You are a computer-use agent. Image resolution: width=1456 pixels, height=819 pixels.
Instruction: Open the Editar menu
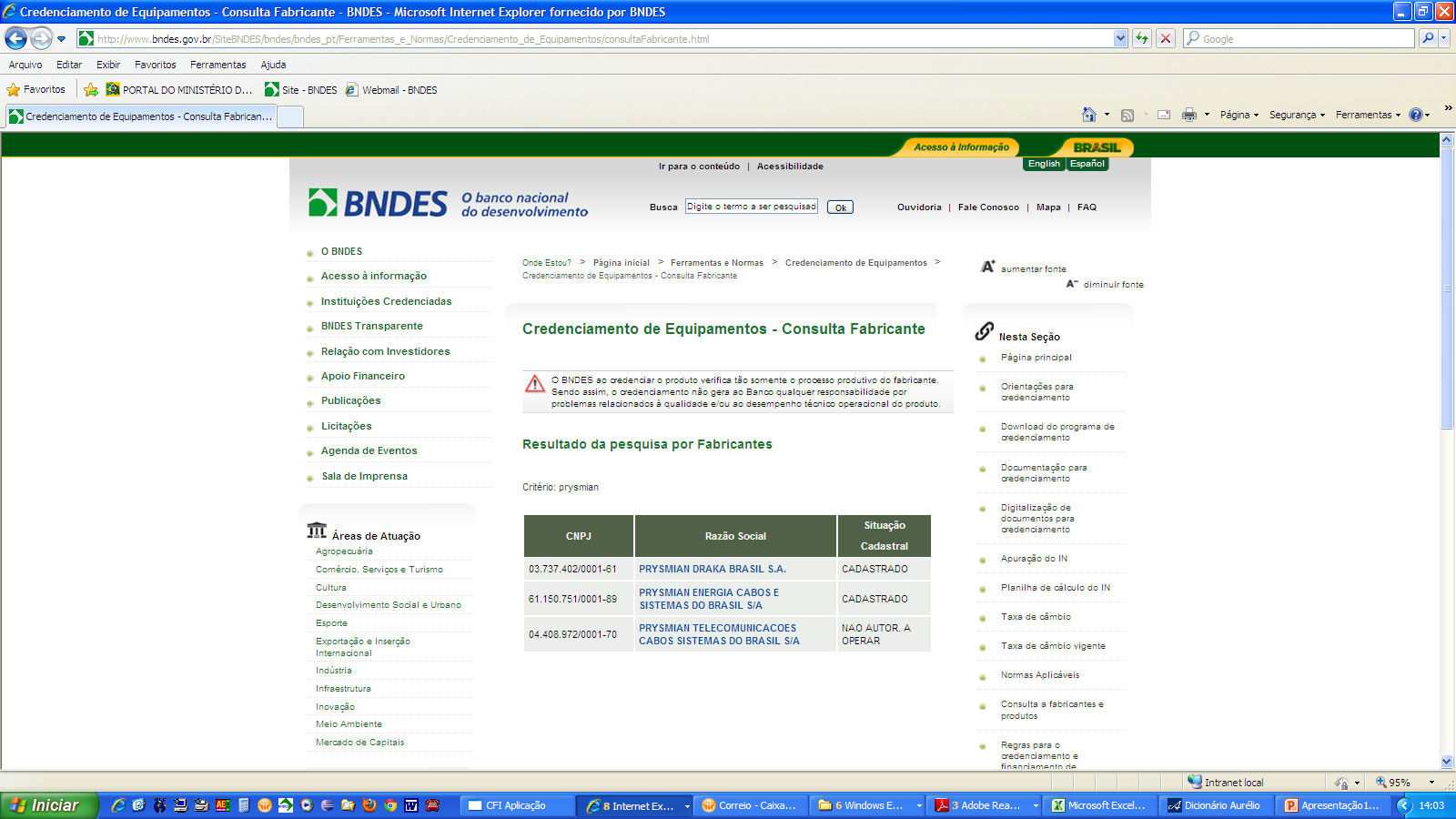click(69, 65)
